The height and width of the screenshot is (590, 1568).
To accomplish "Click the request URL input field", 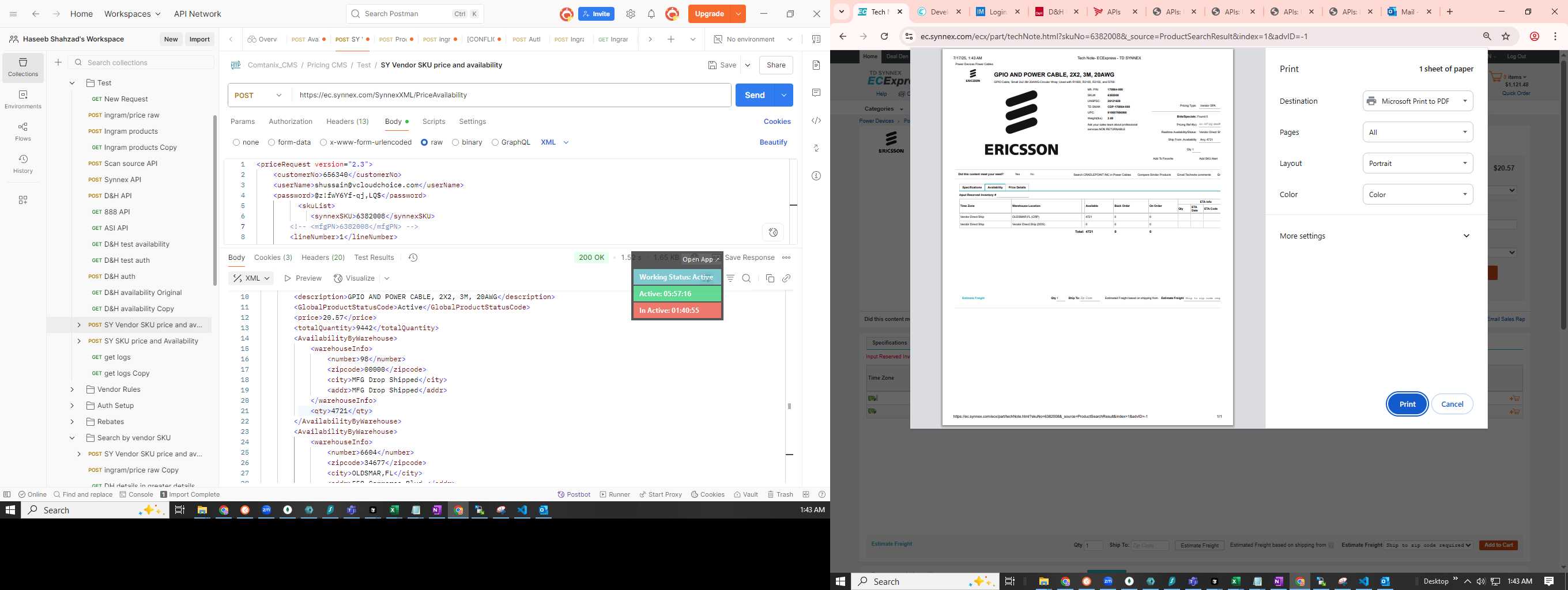I will [511, 95].
